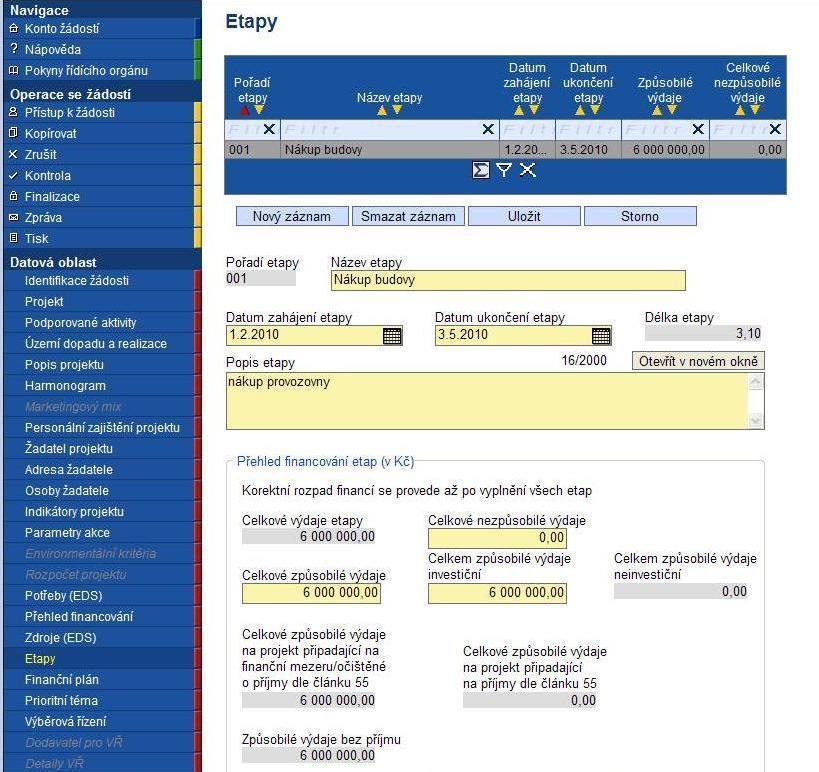Open calendar for Datum ukončení etapy

click(x=601, y=336)
